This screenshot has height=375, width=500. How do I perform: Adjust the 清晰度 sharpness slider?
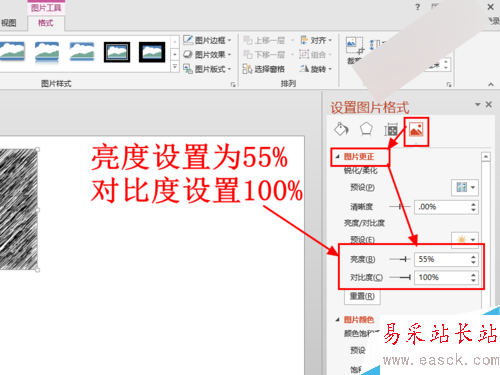pyautogui.click(x=399, y=207)
